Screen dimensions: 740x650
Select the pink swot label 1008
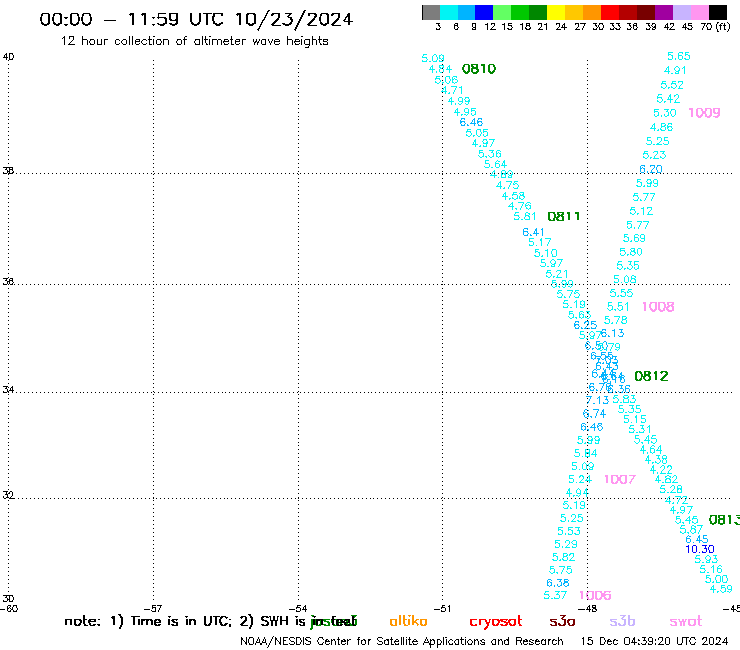tap(658, 307)
